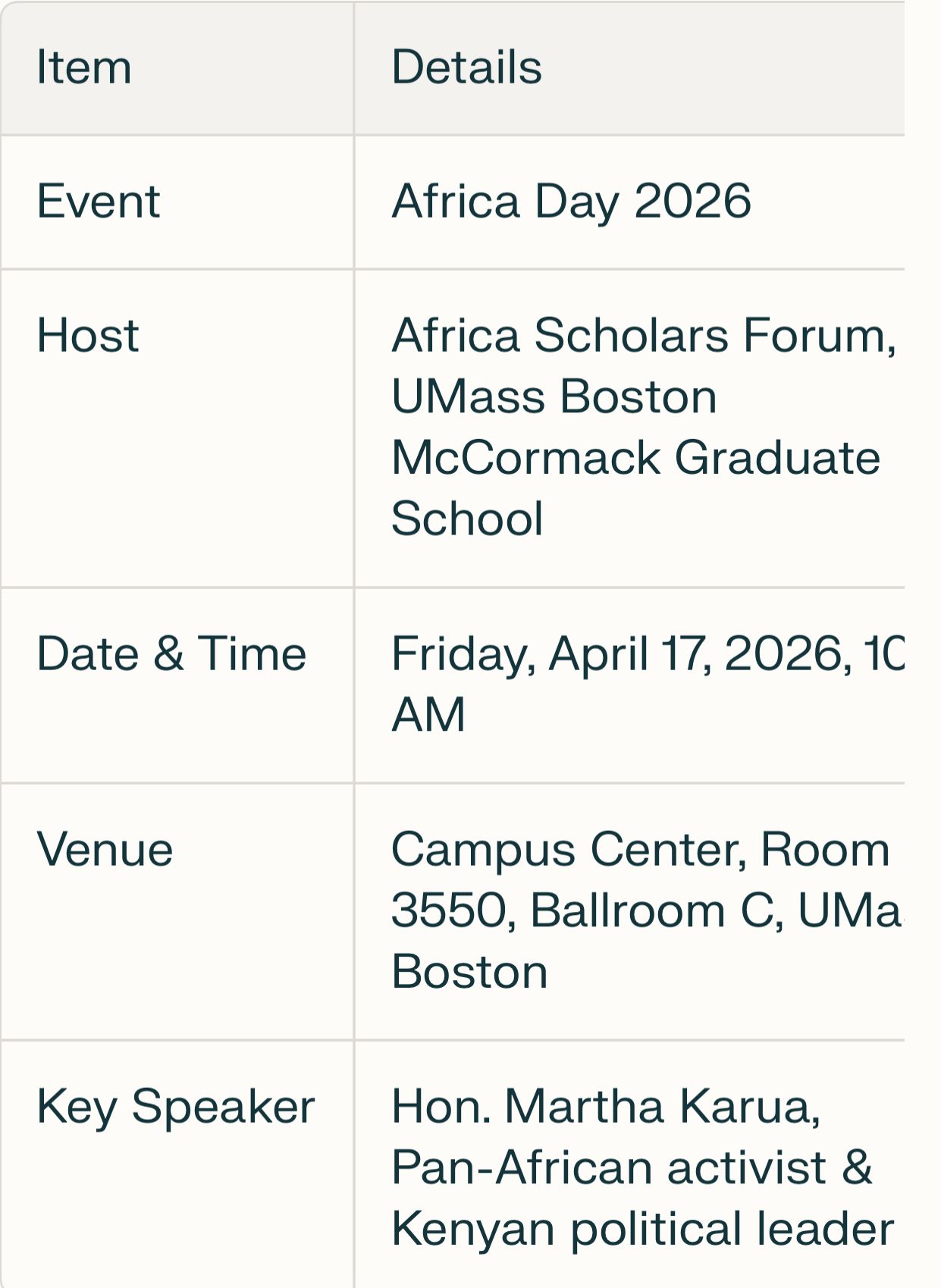Select the "Date & Time" row label
Viewport: 941px width, 1288px height.
[171, 653]
